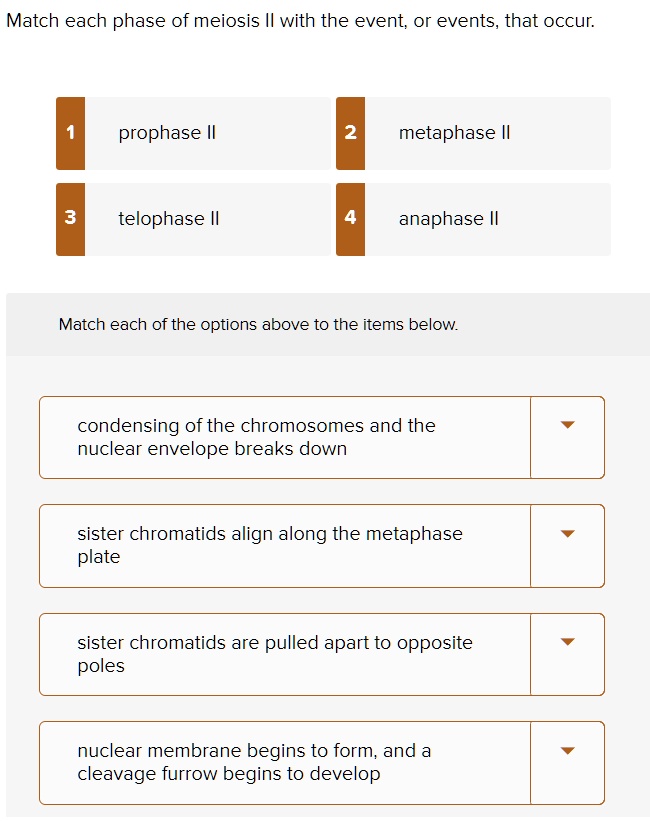Click the 'Match each of the options above' instruction
The image size is (650, 821).
point(258,324)
